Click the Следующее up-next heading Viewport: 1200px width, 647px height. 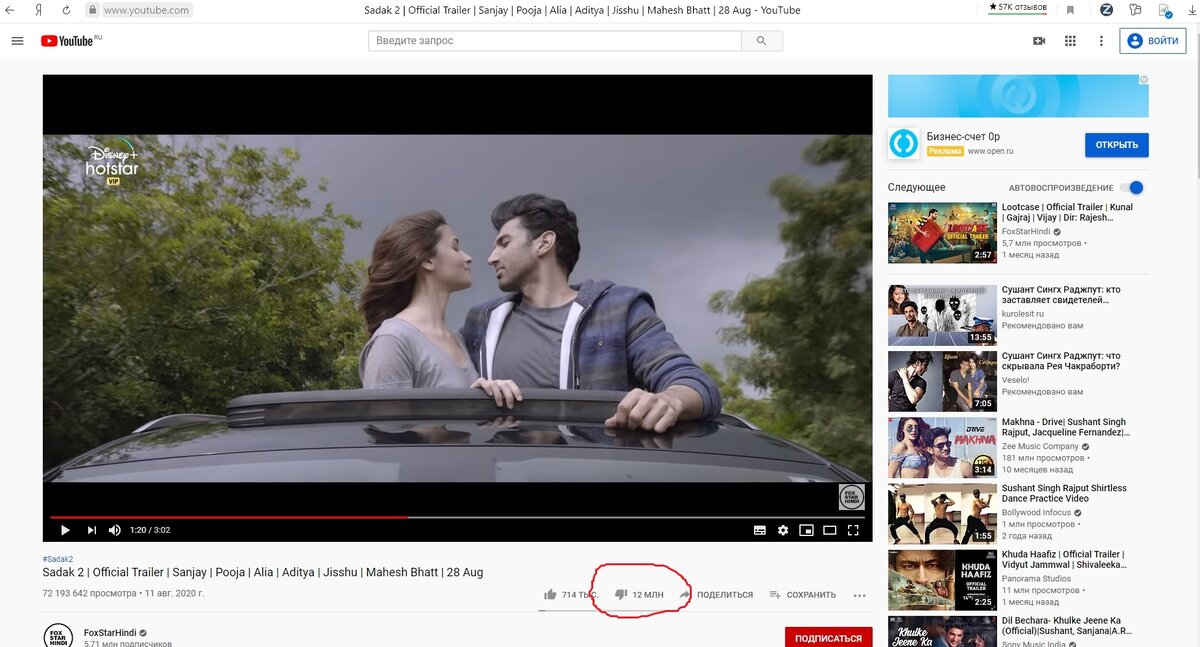[917, 187]
